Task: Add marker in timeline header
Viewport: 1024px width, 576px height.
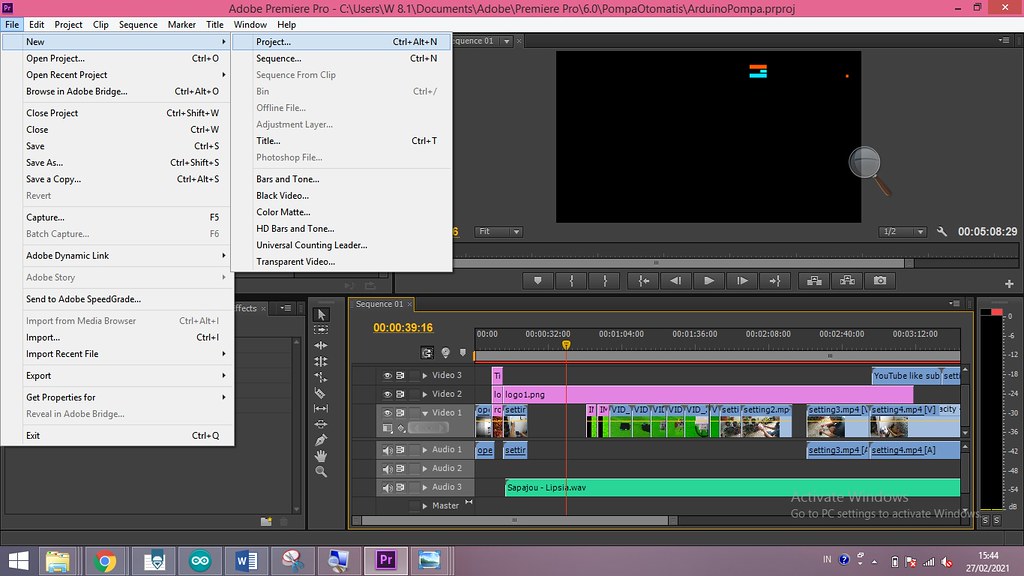Action: (x=463, y=353)
